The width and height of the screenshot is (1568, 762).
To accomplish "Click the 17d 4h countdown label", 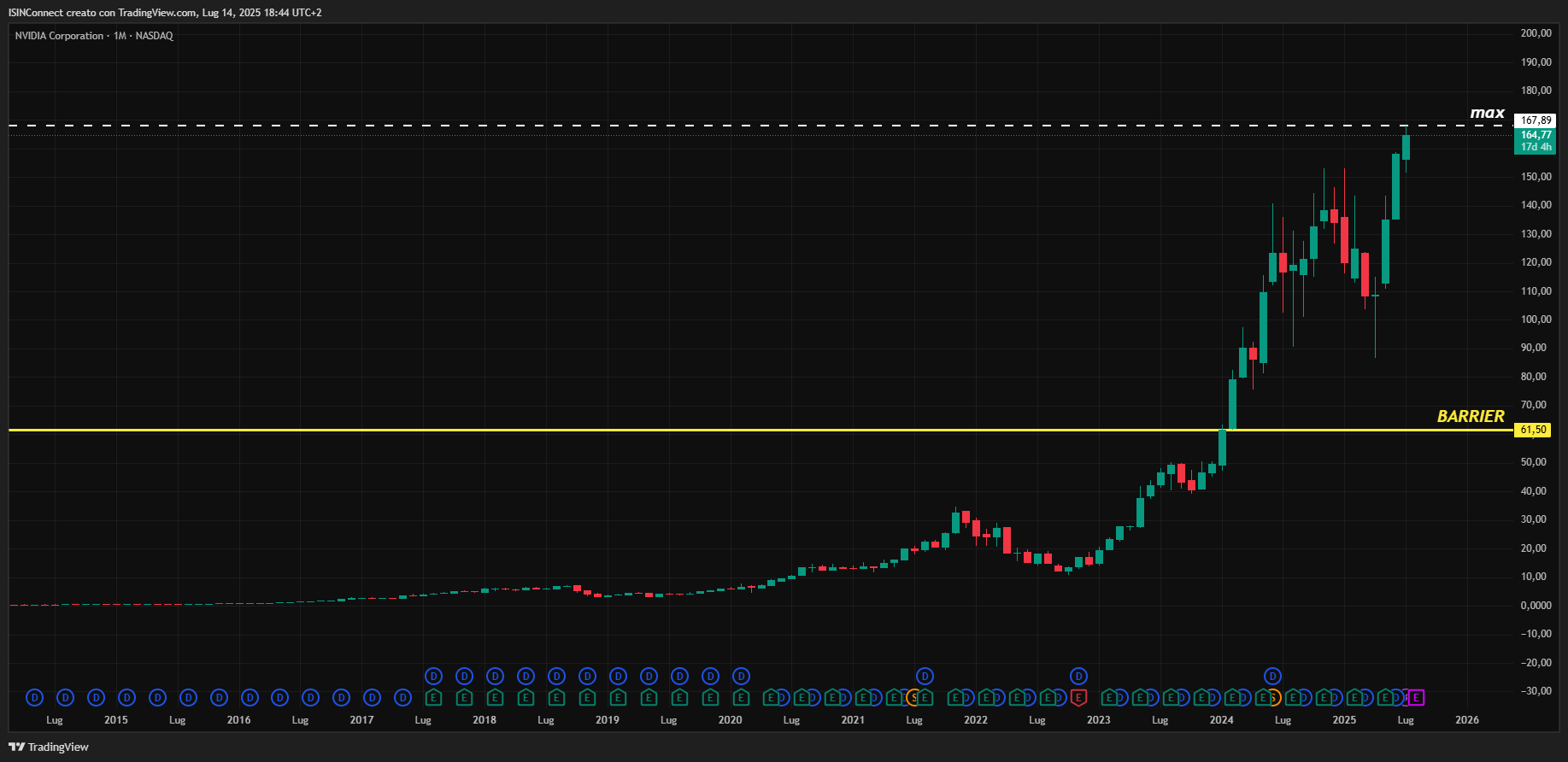I will click(x=1536, y=147).
